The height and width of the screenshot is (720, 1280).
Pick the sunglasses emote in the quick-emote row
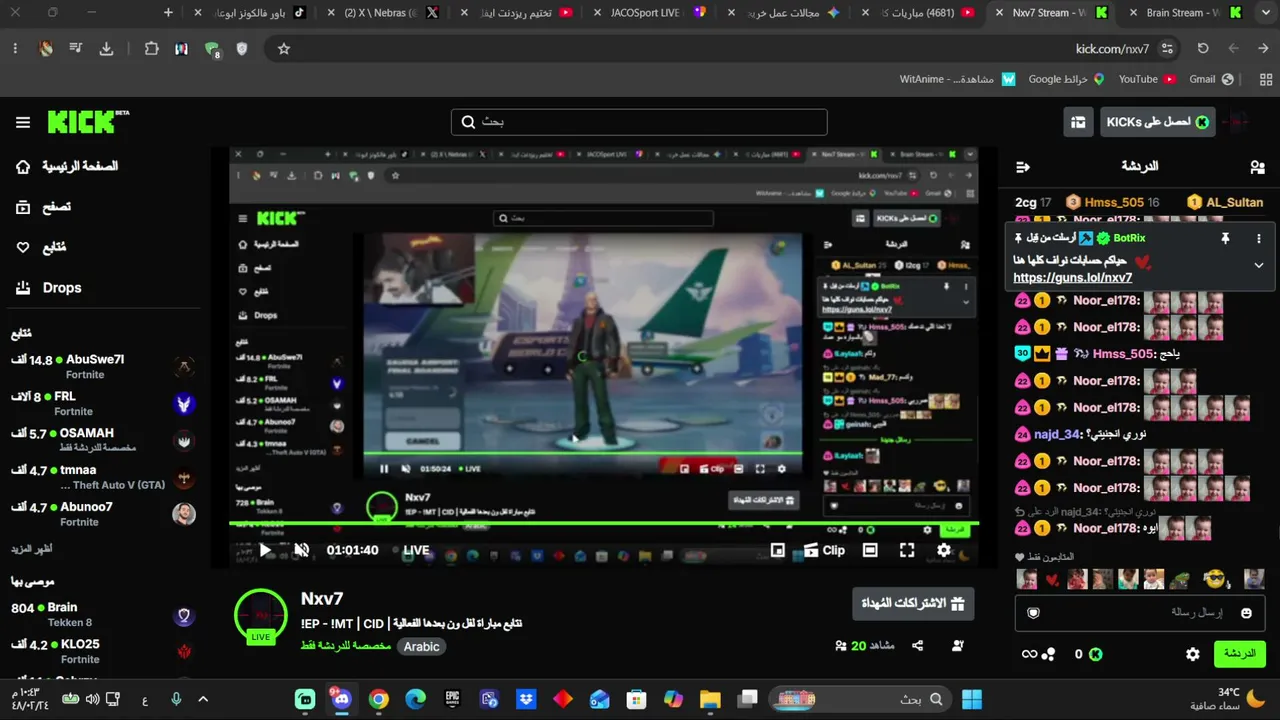(x=1215, y=579)
